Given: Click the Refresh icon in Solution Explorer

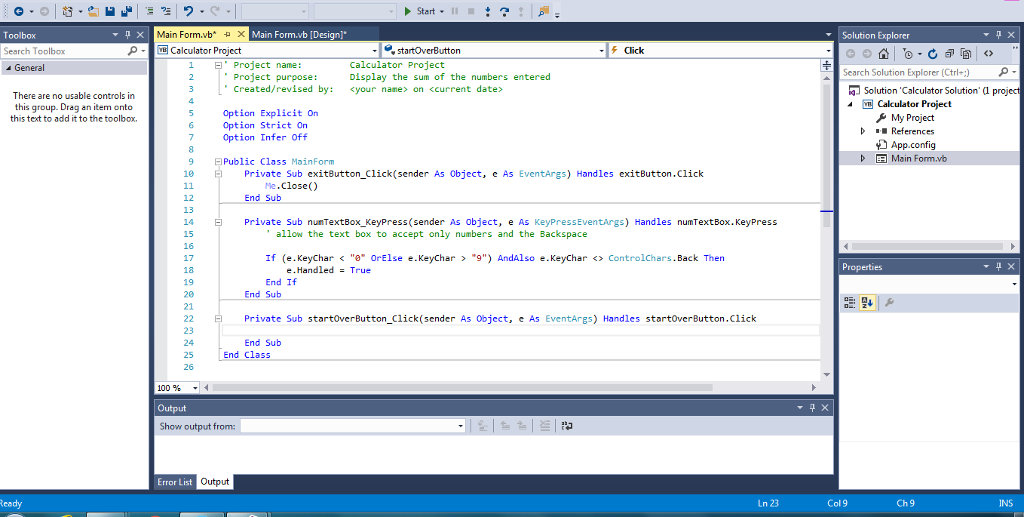Looking at the screenshot, I should (933, 54).
